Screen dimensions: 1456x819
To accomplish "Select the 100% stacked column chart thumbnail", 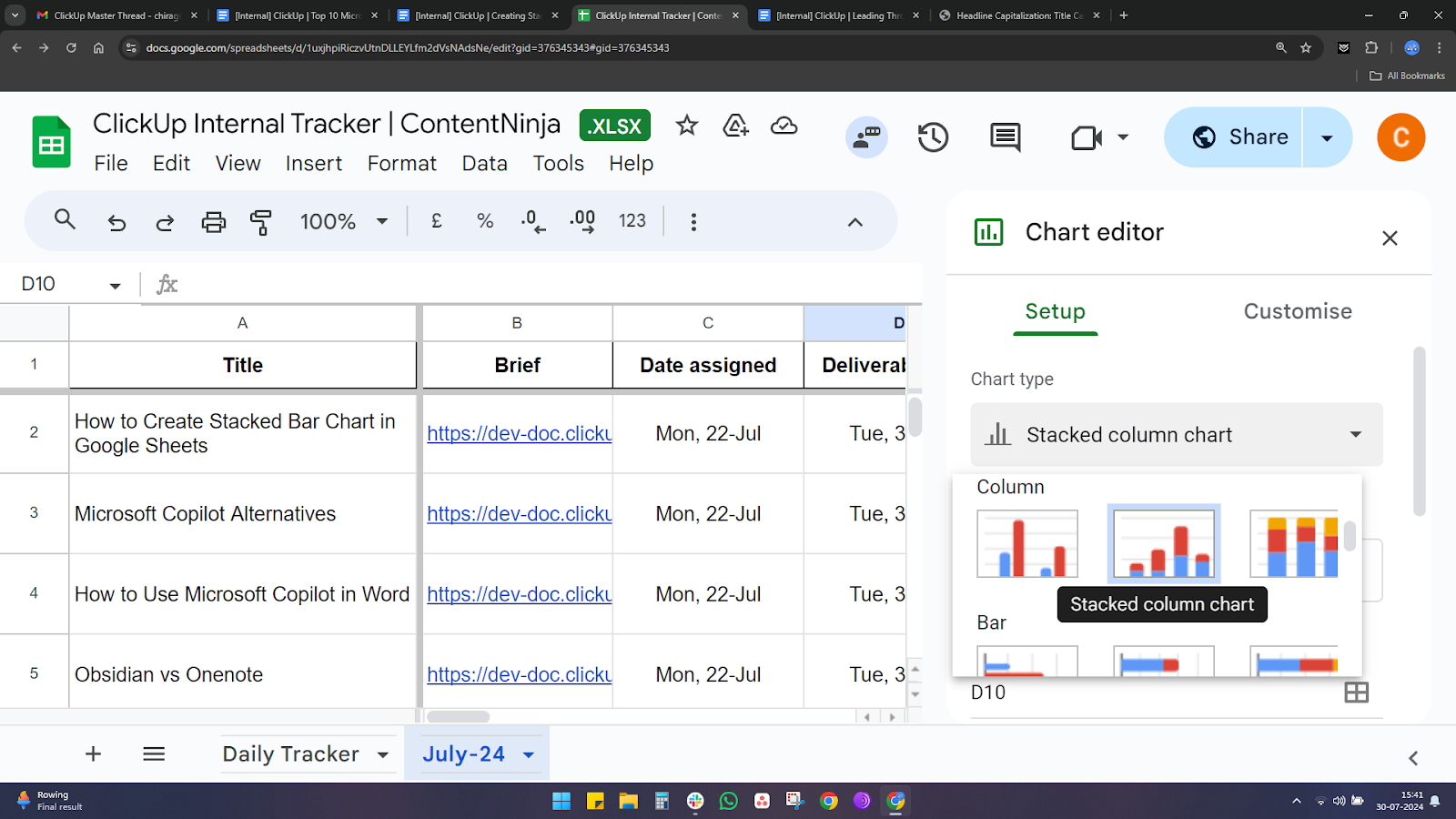I will 1293,544.
